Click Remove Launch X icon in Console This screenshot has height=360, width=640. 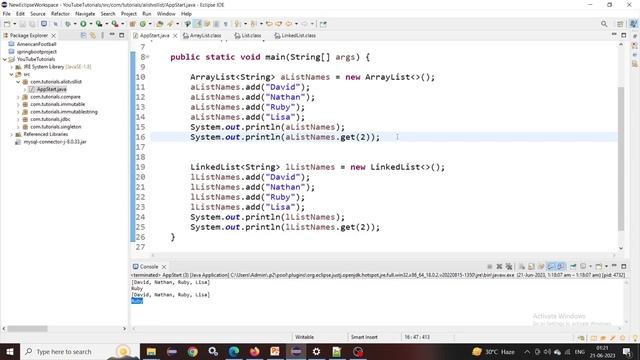[x=499, y=267]
